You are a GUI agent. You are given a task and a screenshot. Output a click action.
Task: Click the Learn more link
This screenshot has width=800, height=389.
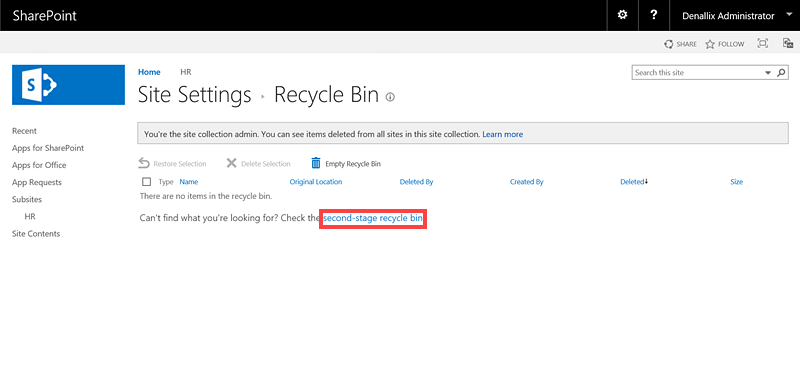click(x=503, y=134)
